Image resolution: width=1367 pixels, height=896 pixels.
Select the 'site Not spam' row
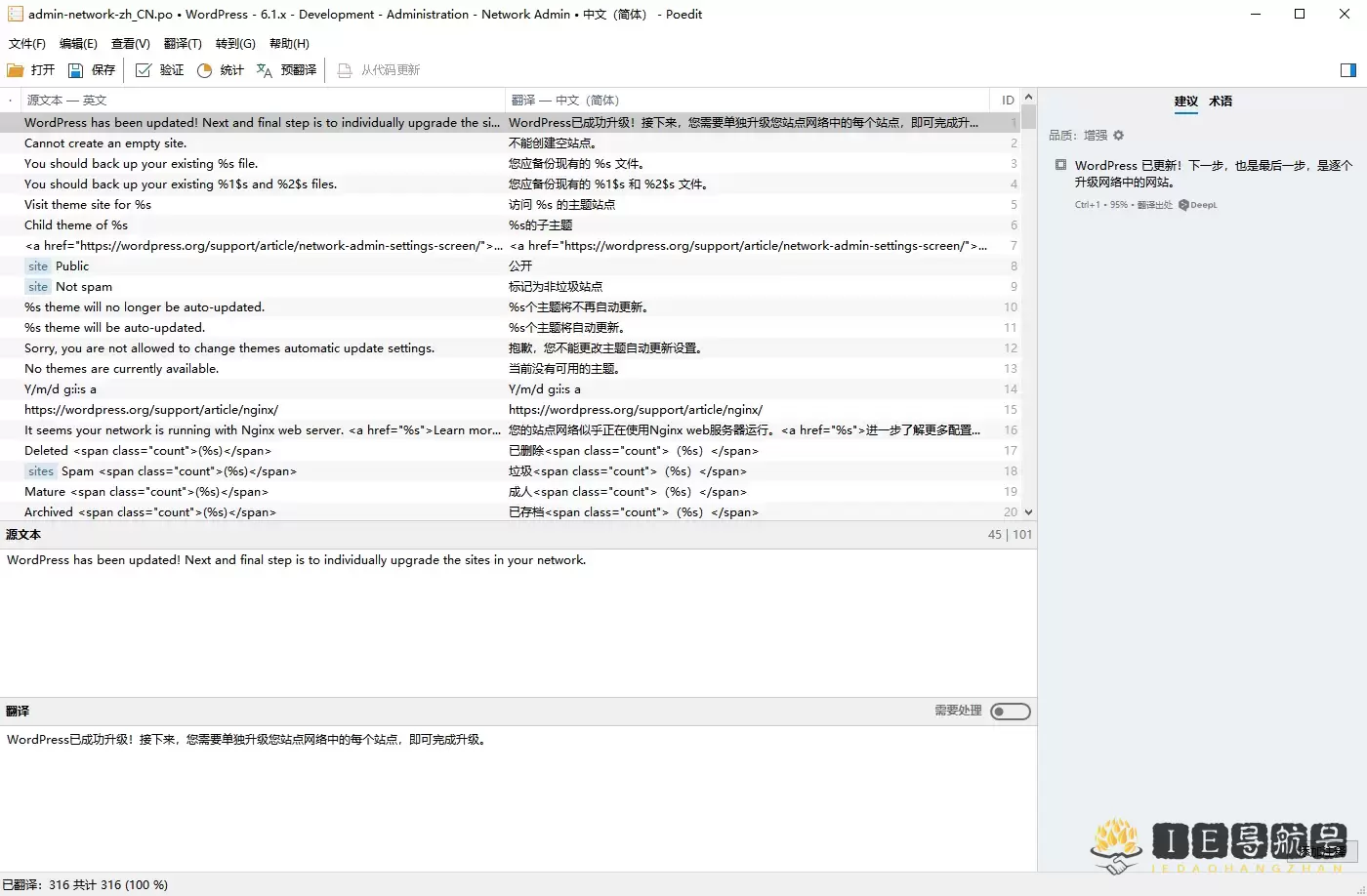pyautogui.click(x=511, y=287)
